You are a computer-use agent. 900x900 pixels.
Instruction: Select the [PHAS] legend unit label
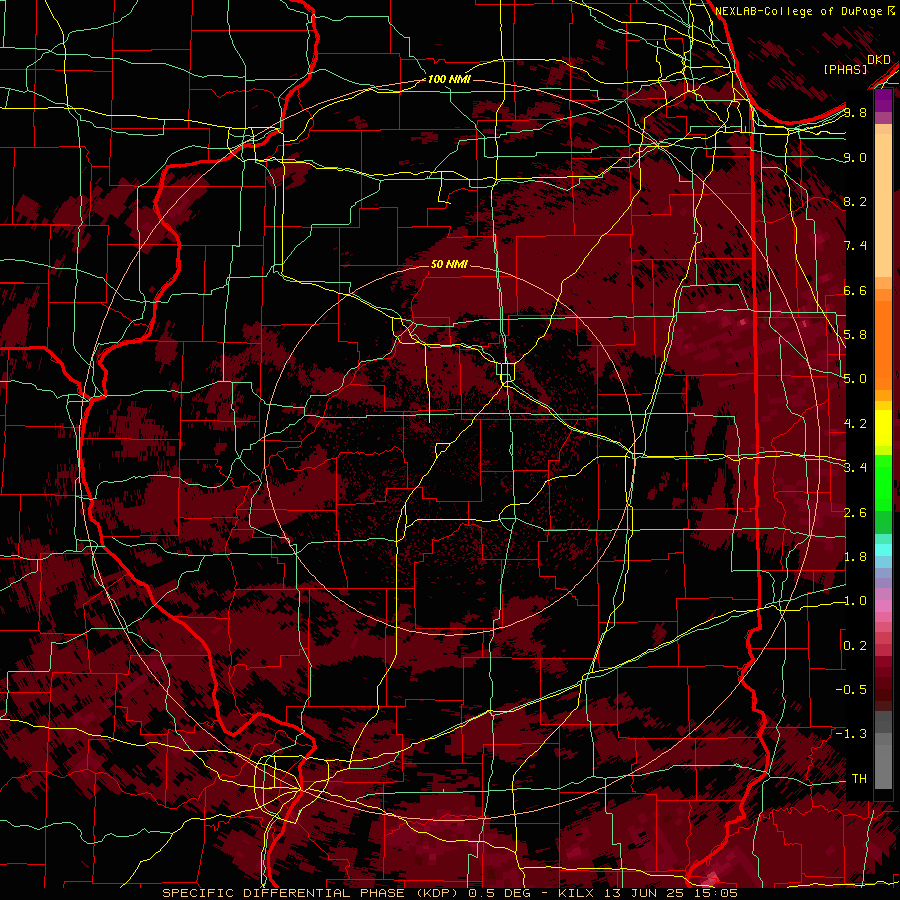(x=845, y=70)
